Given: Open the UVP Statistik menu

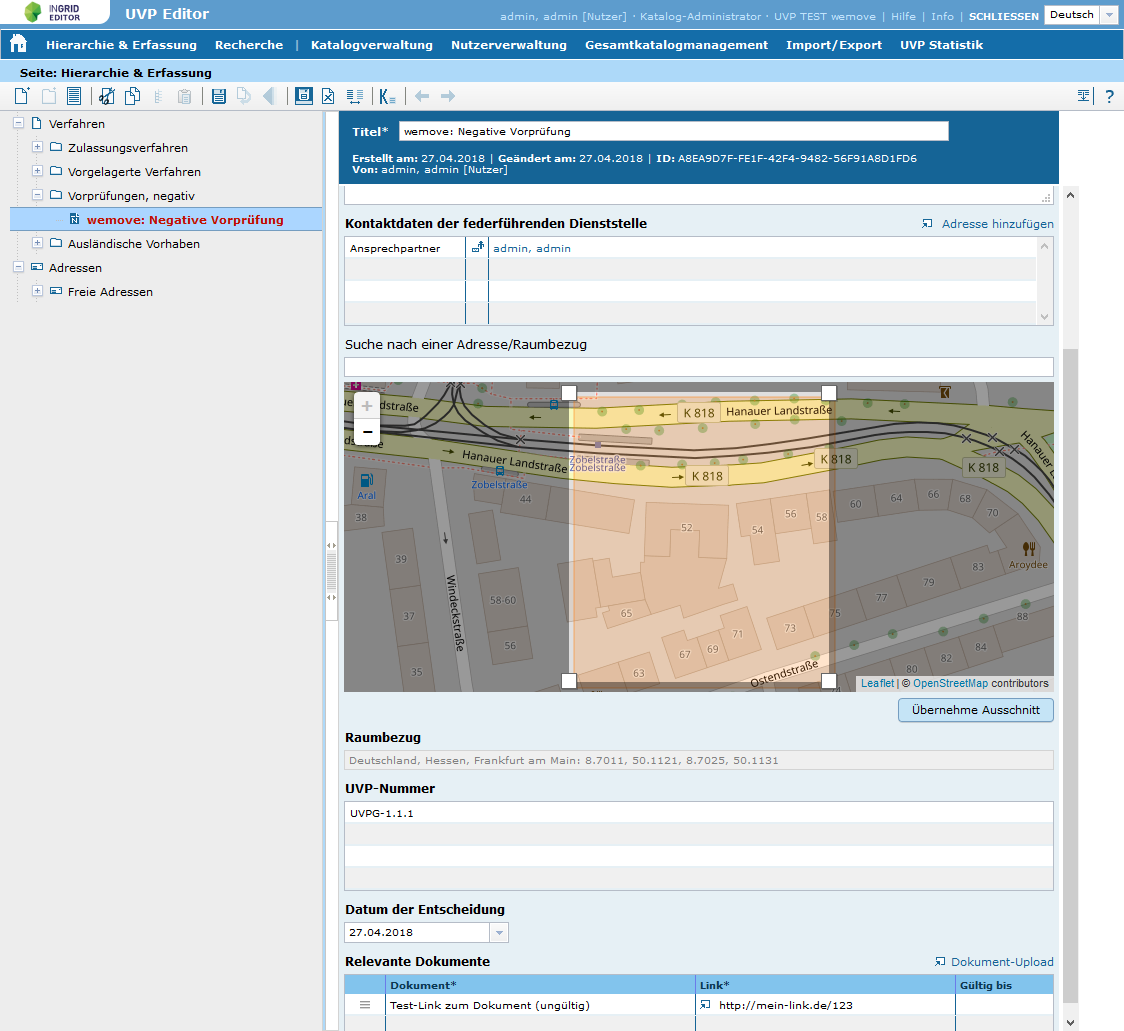Looking at the screenshot, I should [941, 44].
